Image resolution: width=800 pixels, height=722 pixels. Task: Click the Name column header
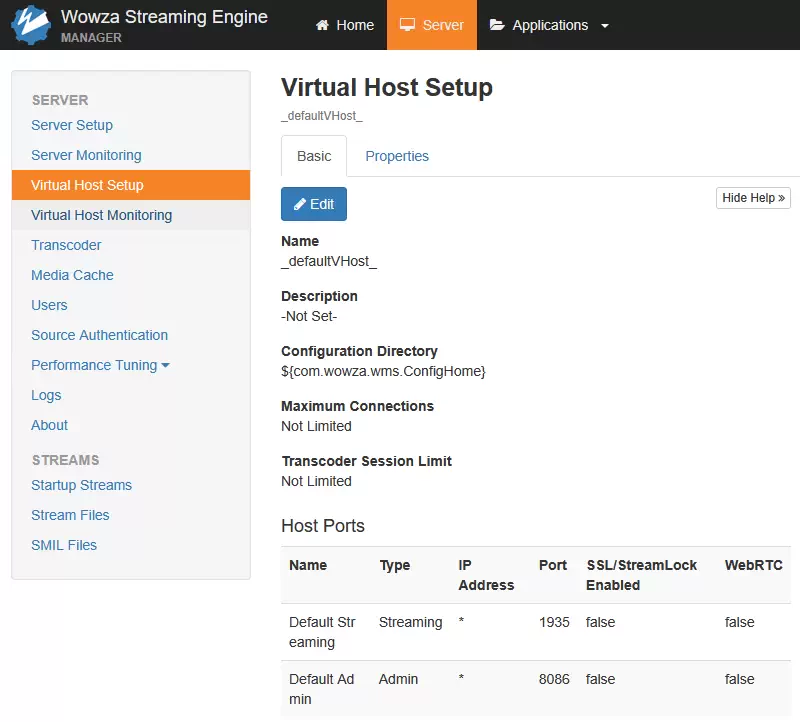tap(308, 565)
